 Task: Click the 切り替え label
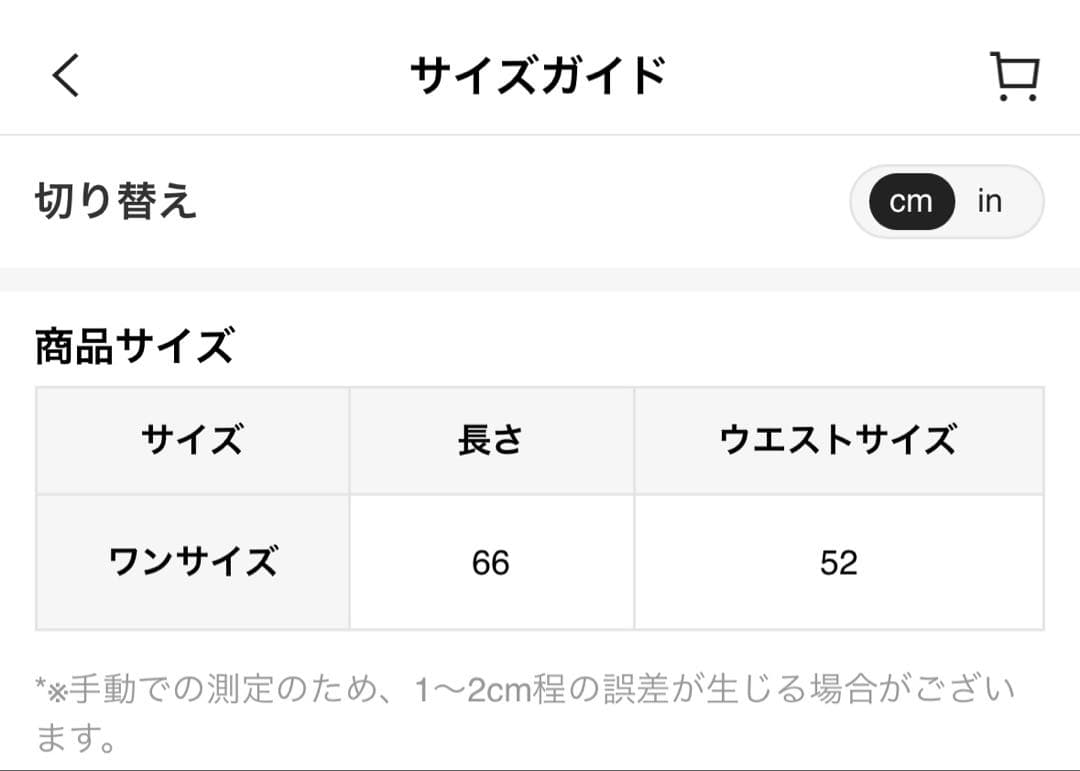[116, 202]
